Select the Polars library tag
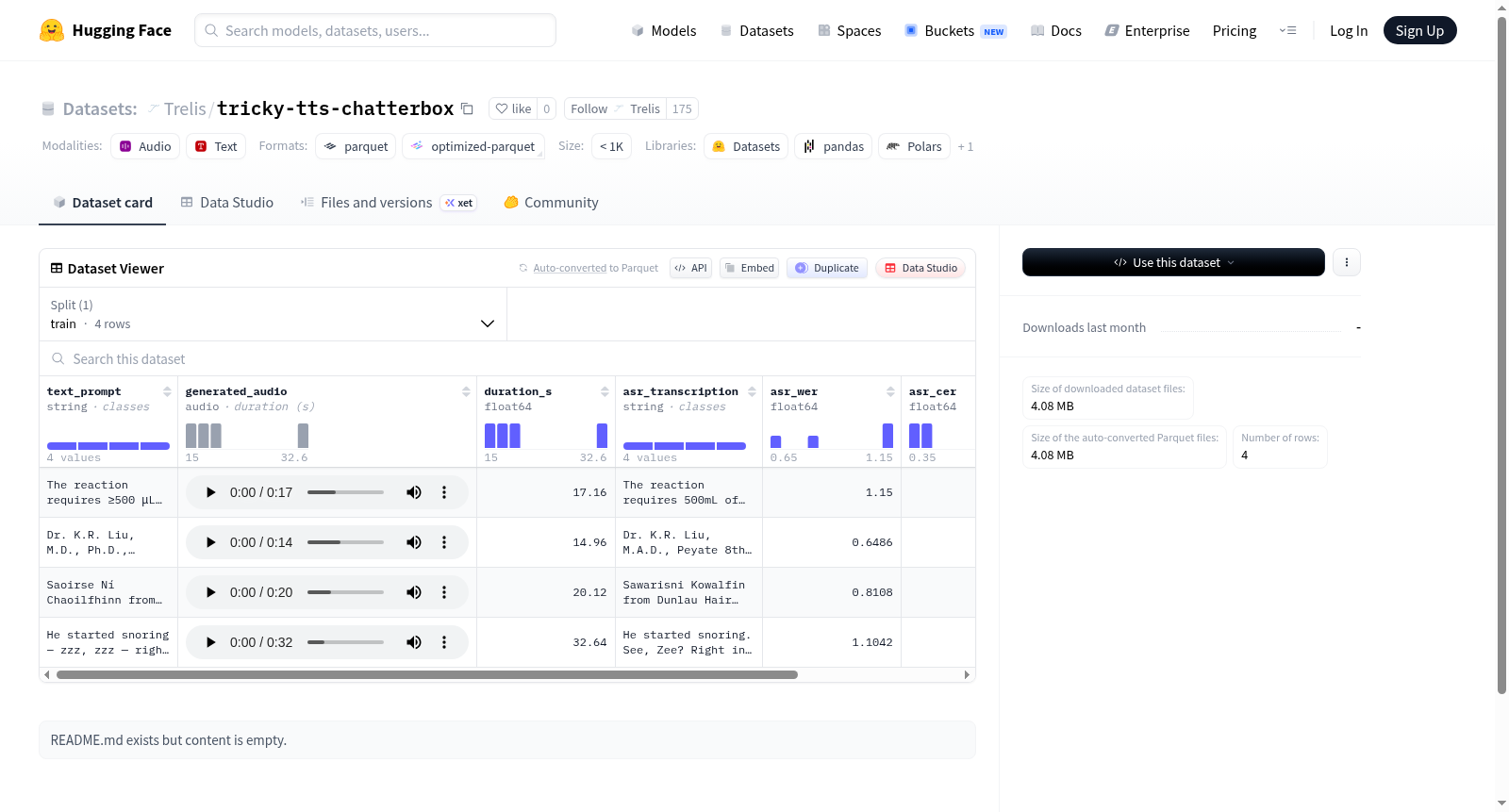The height and width of the screenshot is (812, 1509). pos(915,146)
